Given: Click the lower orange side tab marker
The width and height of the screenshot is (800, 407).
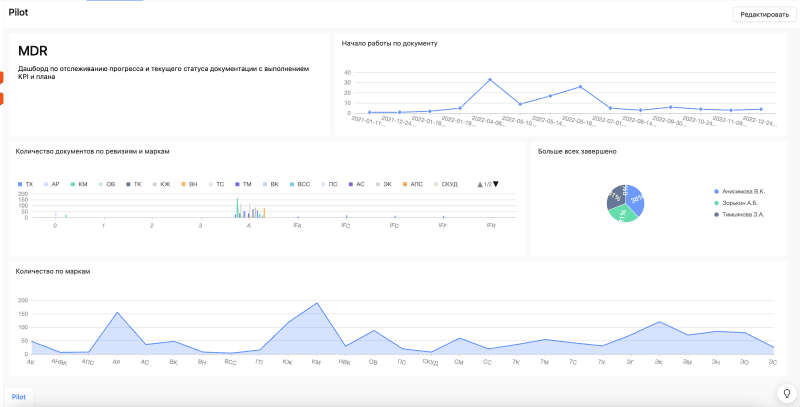Looking at the screenshot, I should [x=2, y=98].
